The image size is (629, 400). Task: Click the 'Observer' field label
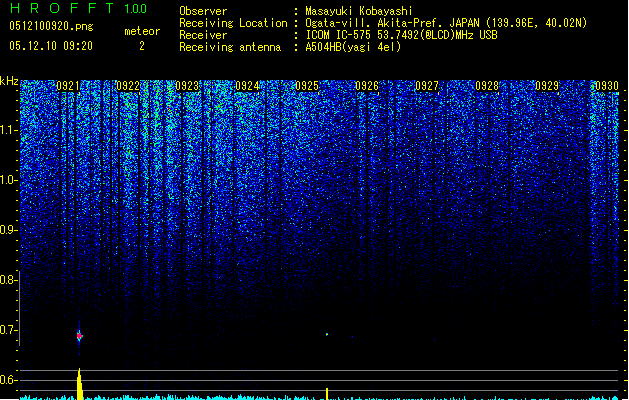coord(203,11)
